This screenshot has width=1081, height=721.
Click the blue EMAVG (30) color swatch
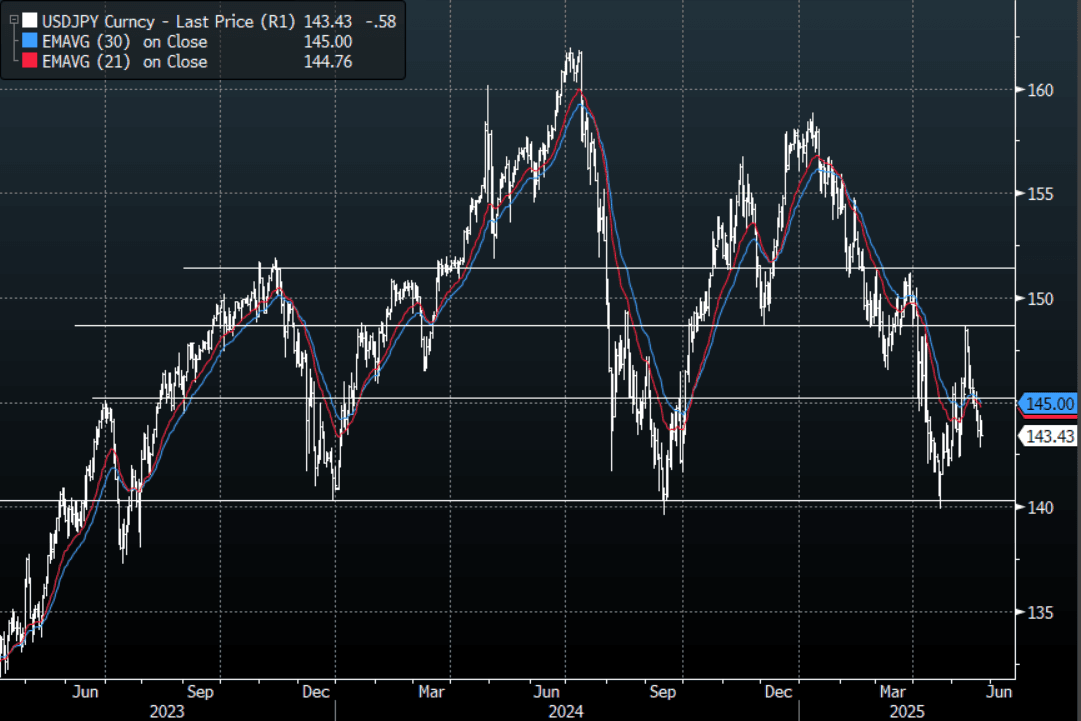(29, 42)
